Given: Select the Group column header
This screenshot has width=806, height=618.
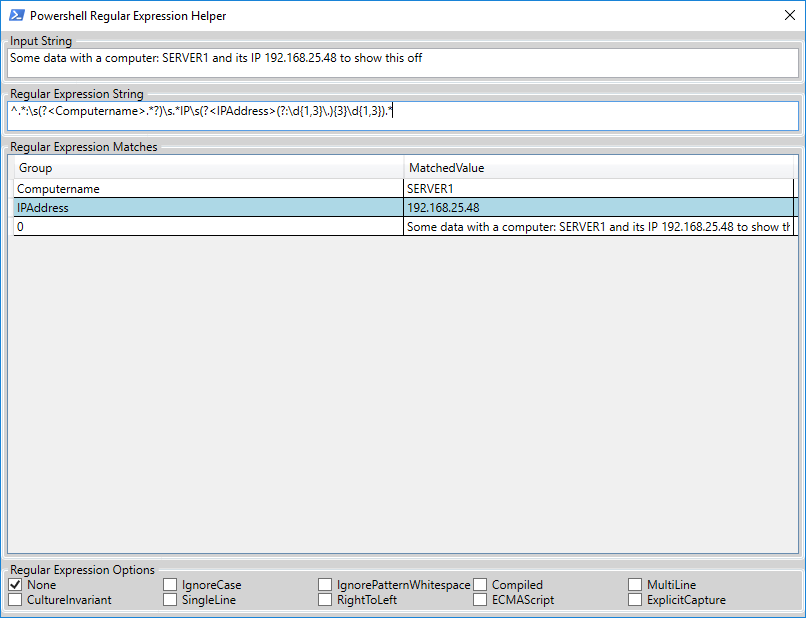Looking at the screenshot, I should tap(208, 168).
